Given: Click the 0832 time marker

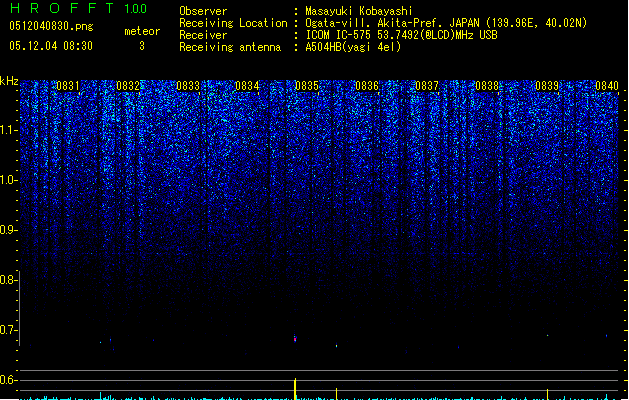Looking at the screenshot, I should (x=128, y=86).
